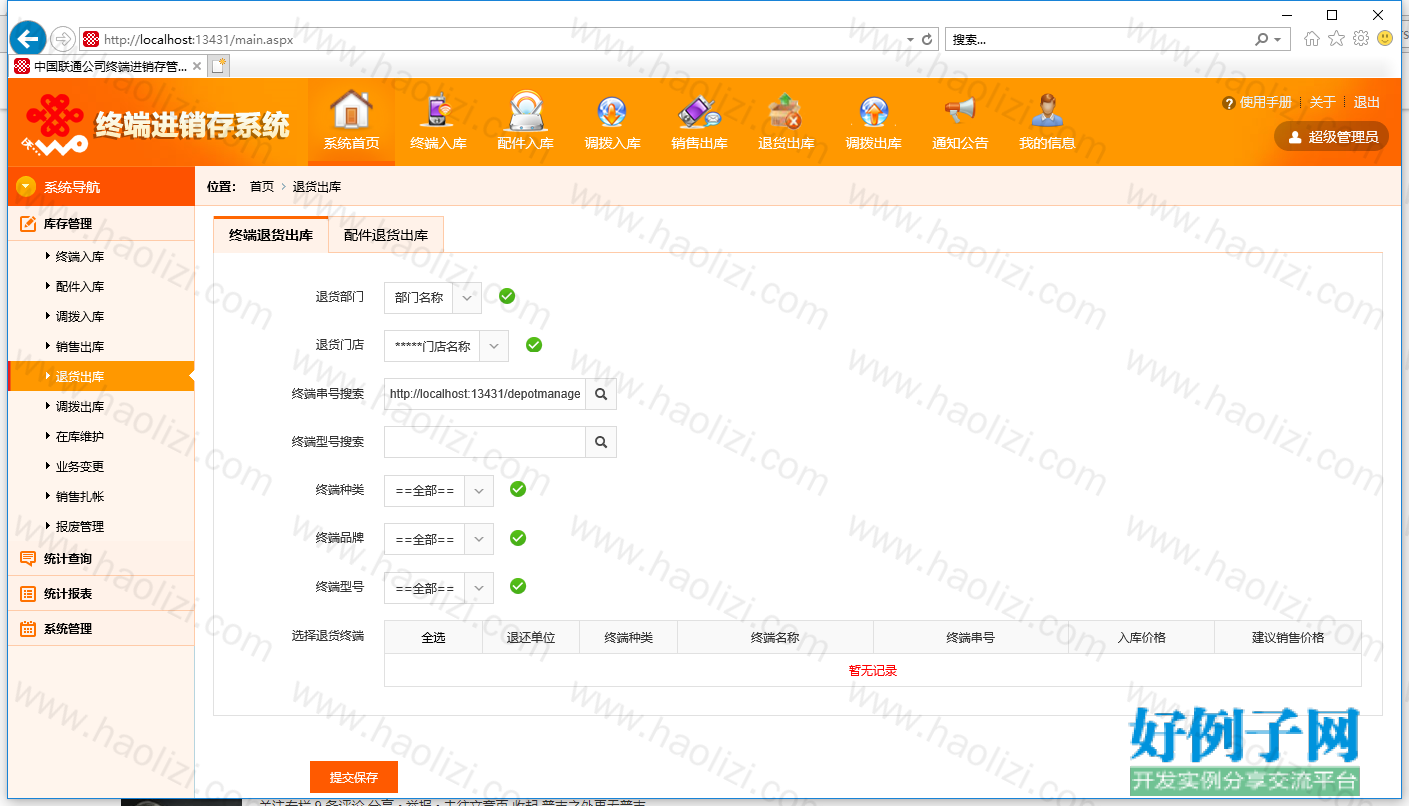
Task: Click the browser back arrow button
Action: coord(28,39)
